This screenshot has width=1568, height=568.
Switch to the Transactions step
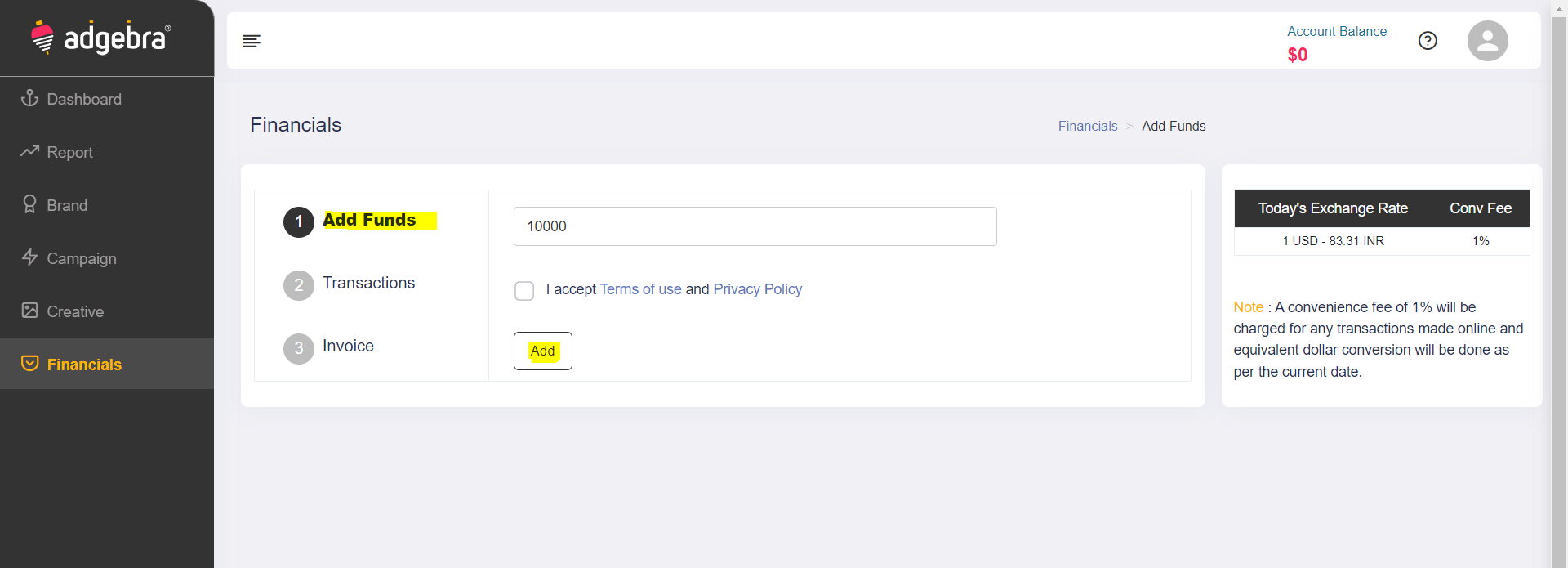368,283
